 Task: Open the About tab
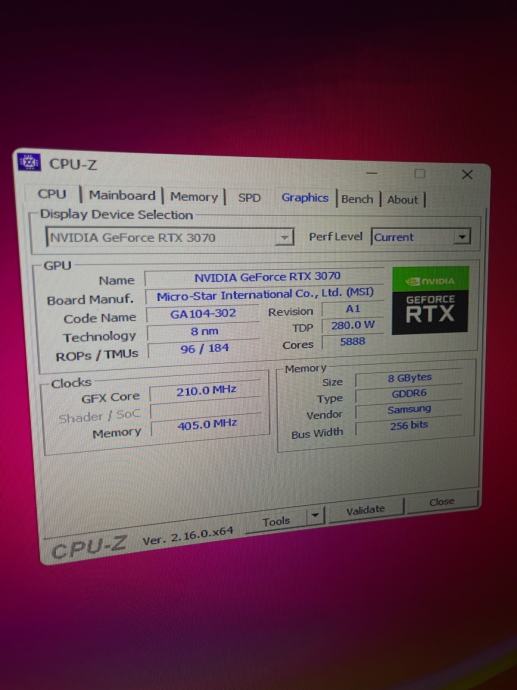click(x=403, y=200)
